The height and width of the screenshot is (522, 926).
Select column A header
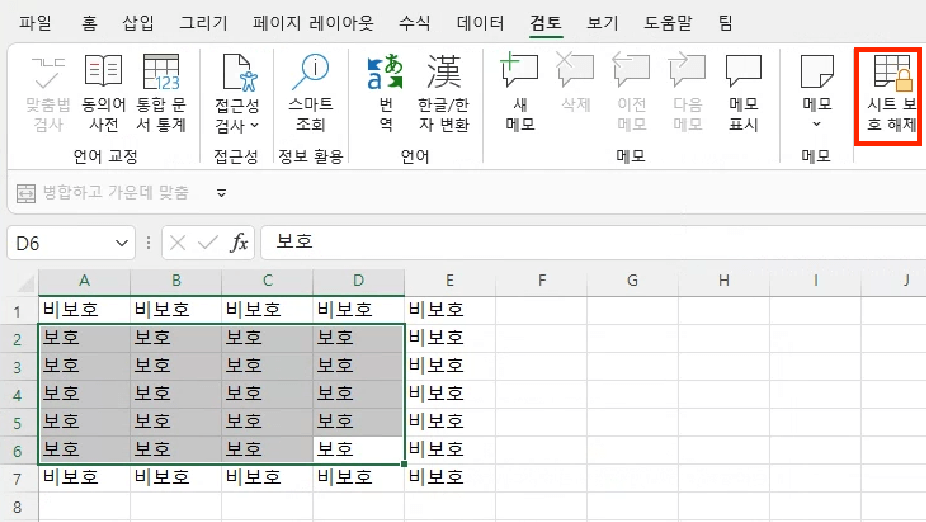tap(84, 280)
